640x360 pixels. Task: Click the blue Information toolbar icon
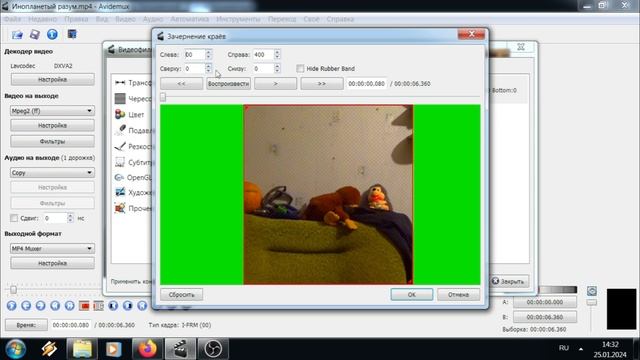tap(52, 35)
